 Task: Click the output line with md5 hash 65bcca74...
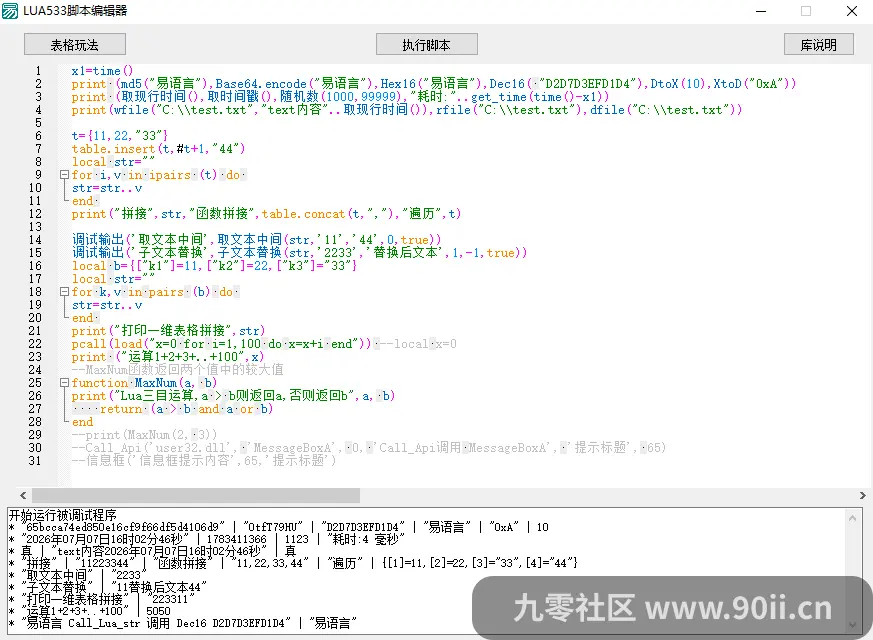(279, 527)
